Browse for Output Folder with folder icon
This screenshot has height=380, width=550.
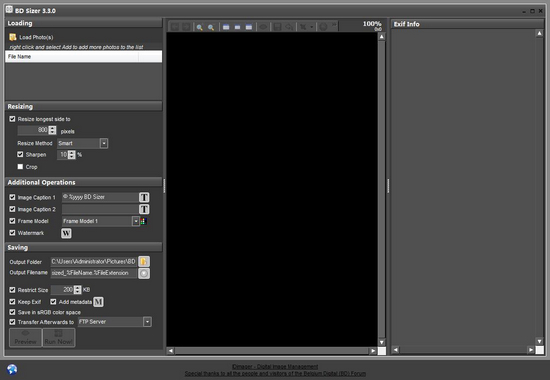144,261
